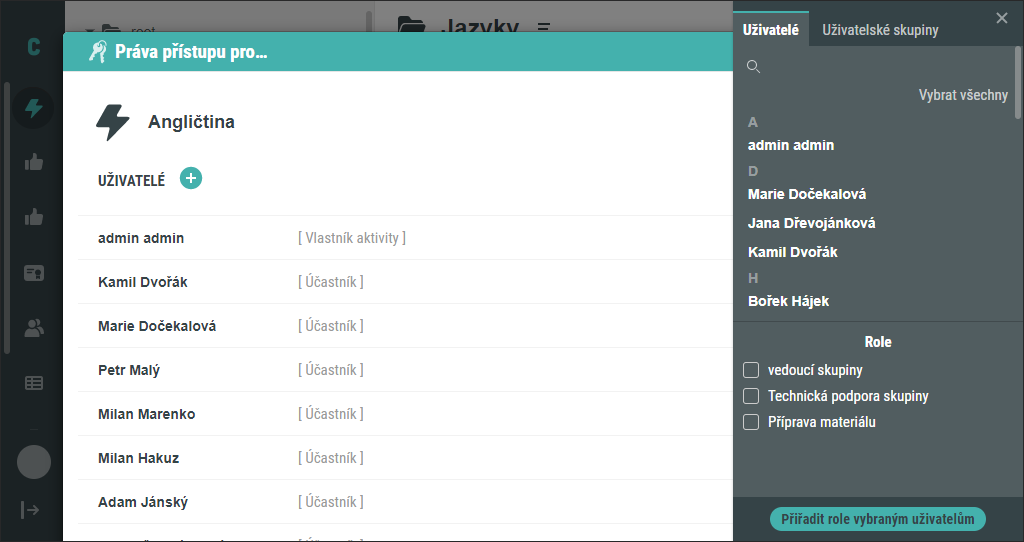Click the thumbs-up icon directly above the certificate icon

click(x=34, y=217)
